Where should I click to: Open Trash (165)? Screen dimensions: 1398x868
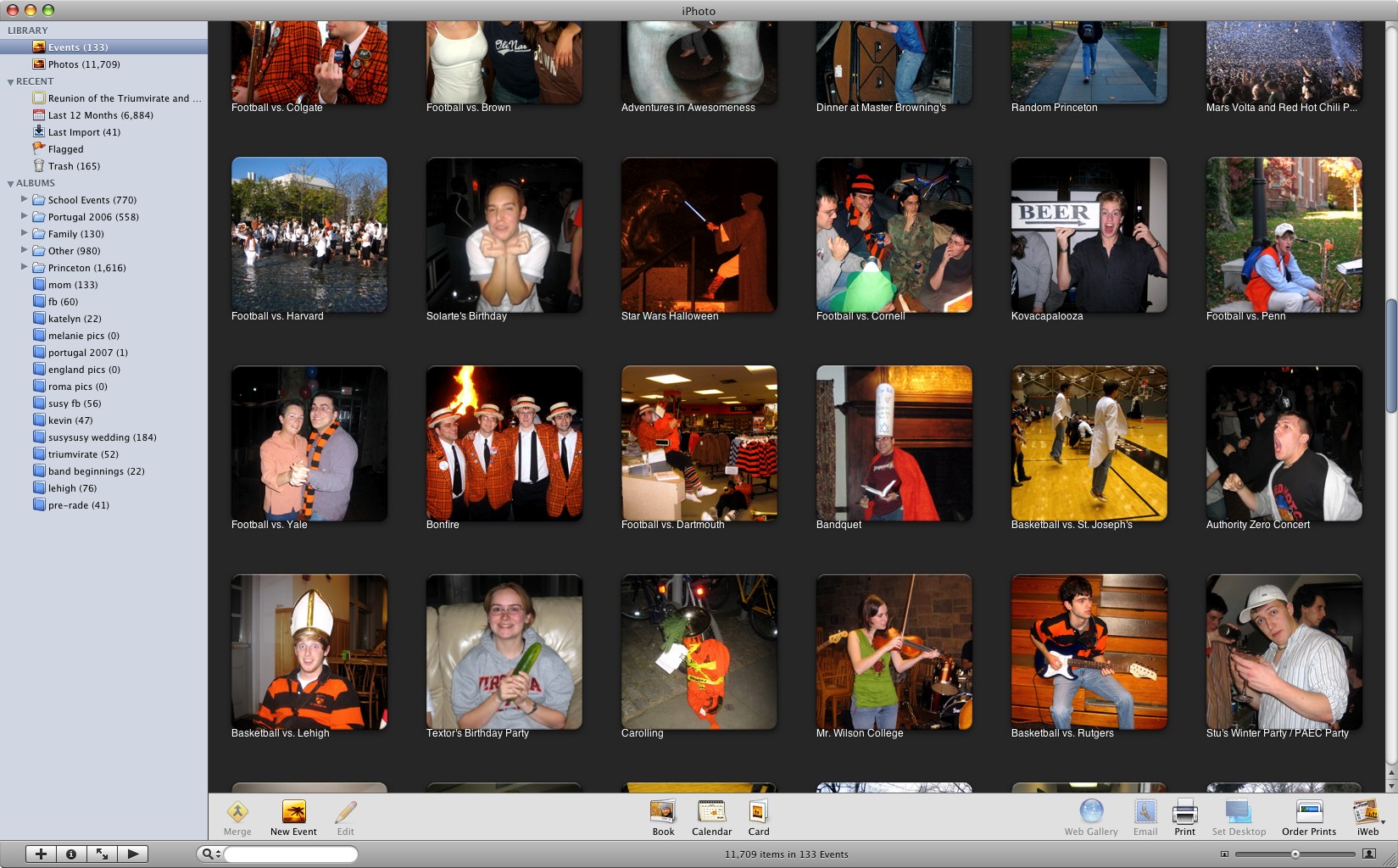pos(103,166)
